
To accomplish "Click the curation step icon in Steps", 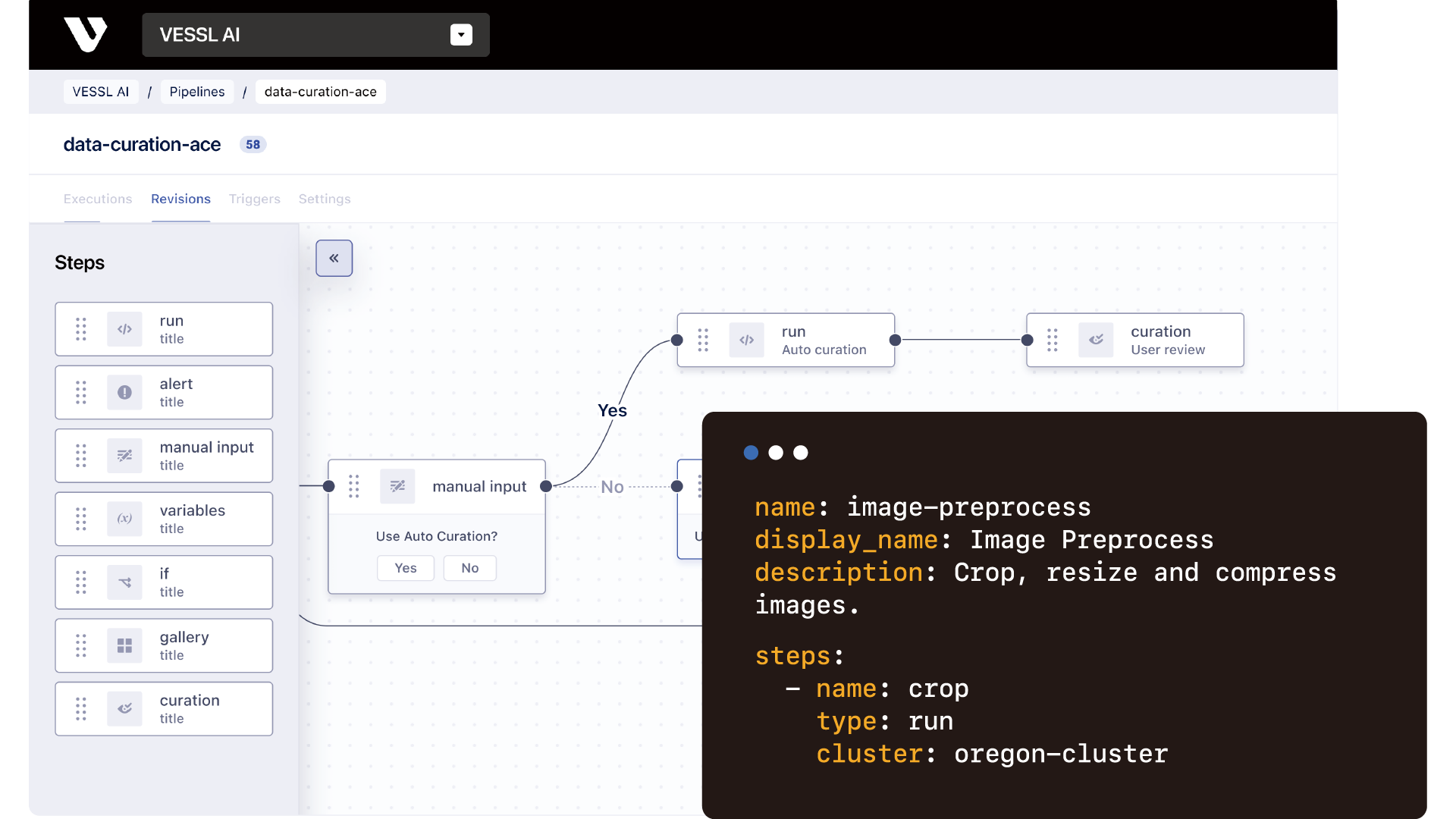I will pyautogui.click(x=124, y=709).
